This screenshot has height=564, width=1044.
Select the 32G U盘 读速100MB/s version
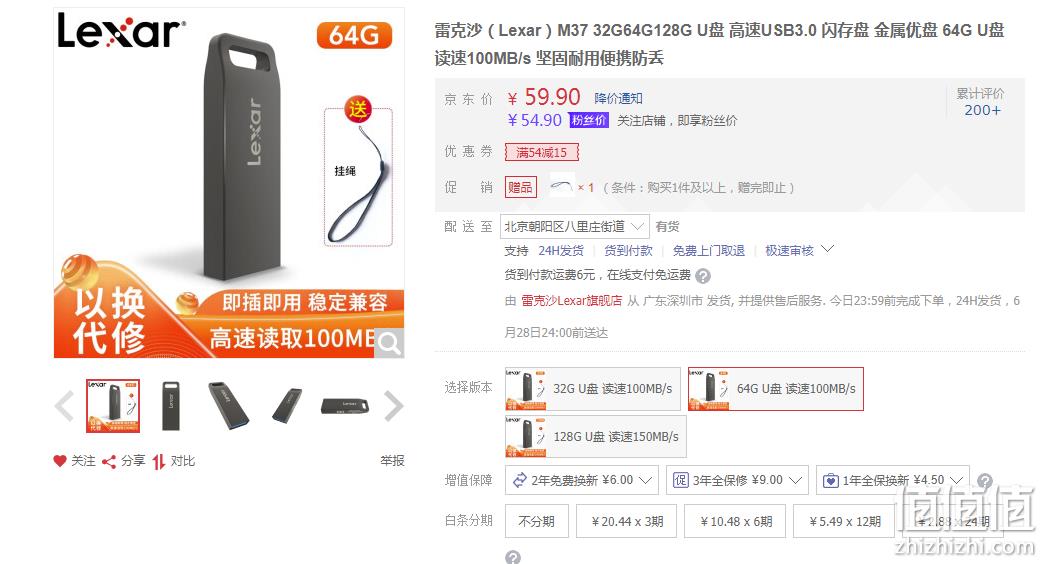593,389
